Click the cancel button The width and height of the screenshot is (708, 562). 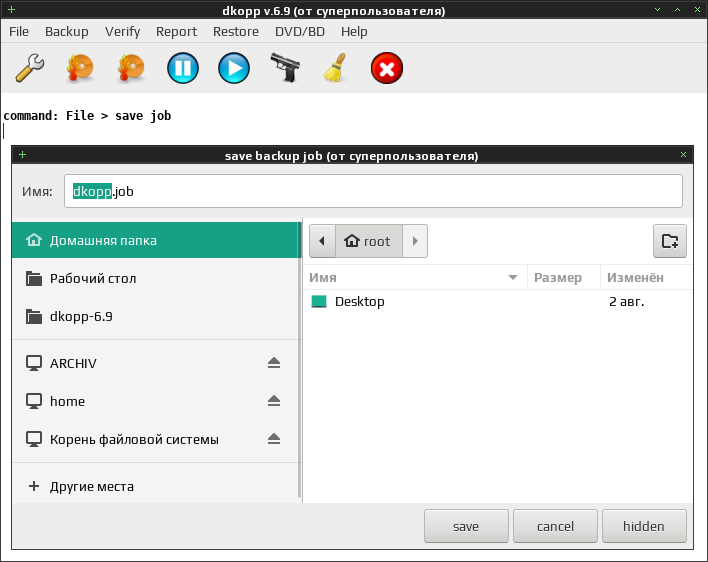click(555, 526)
